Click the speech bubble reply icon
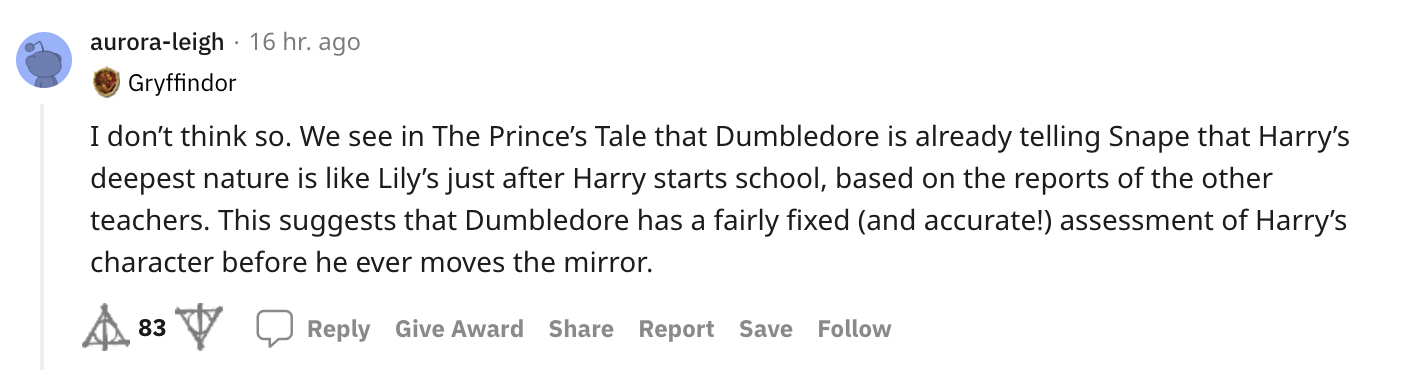The width and height of the screenshot is (1412, 390). (273, 329)
